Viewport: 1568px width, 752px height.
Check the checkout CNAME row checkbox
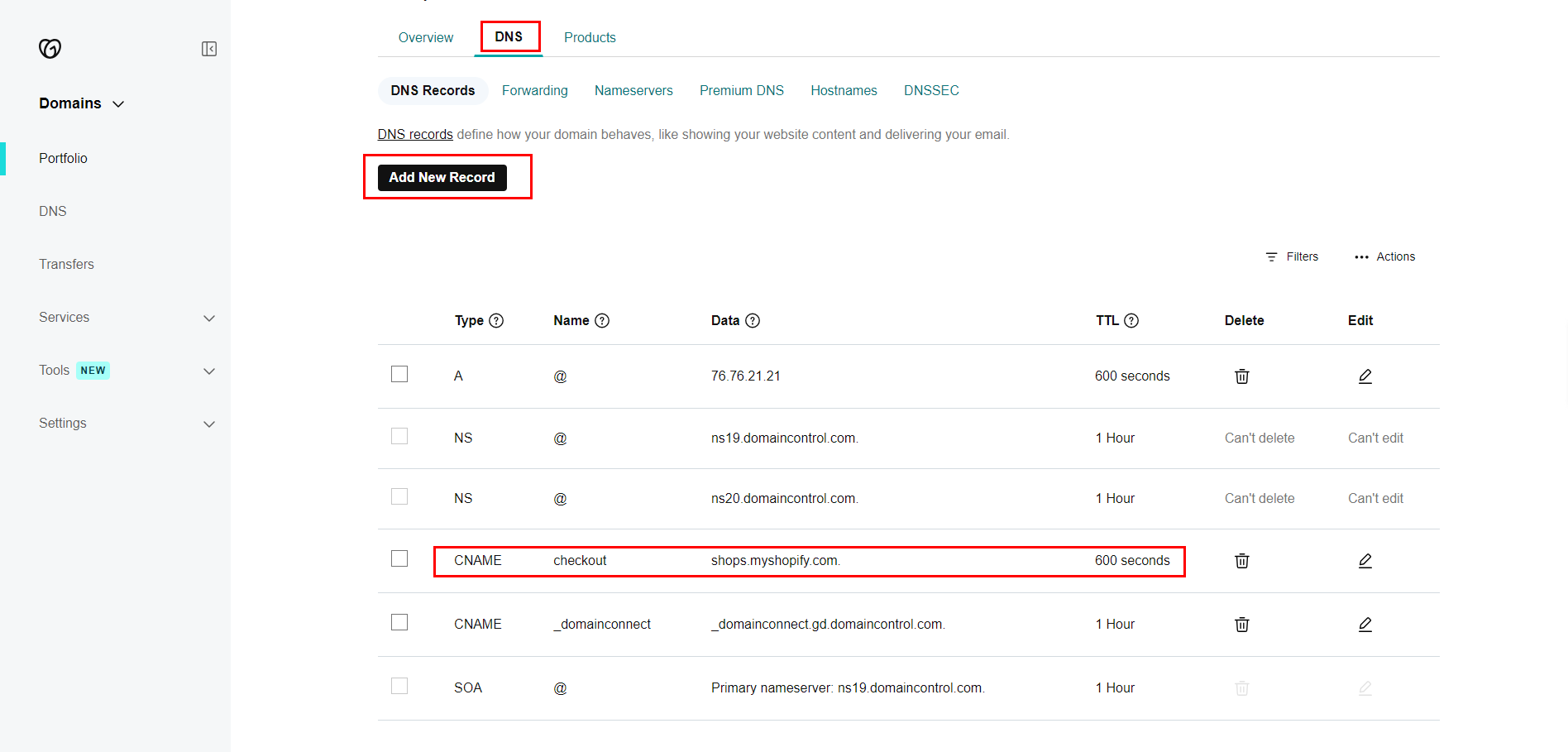[399, 558]
